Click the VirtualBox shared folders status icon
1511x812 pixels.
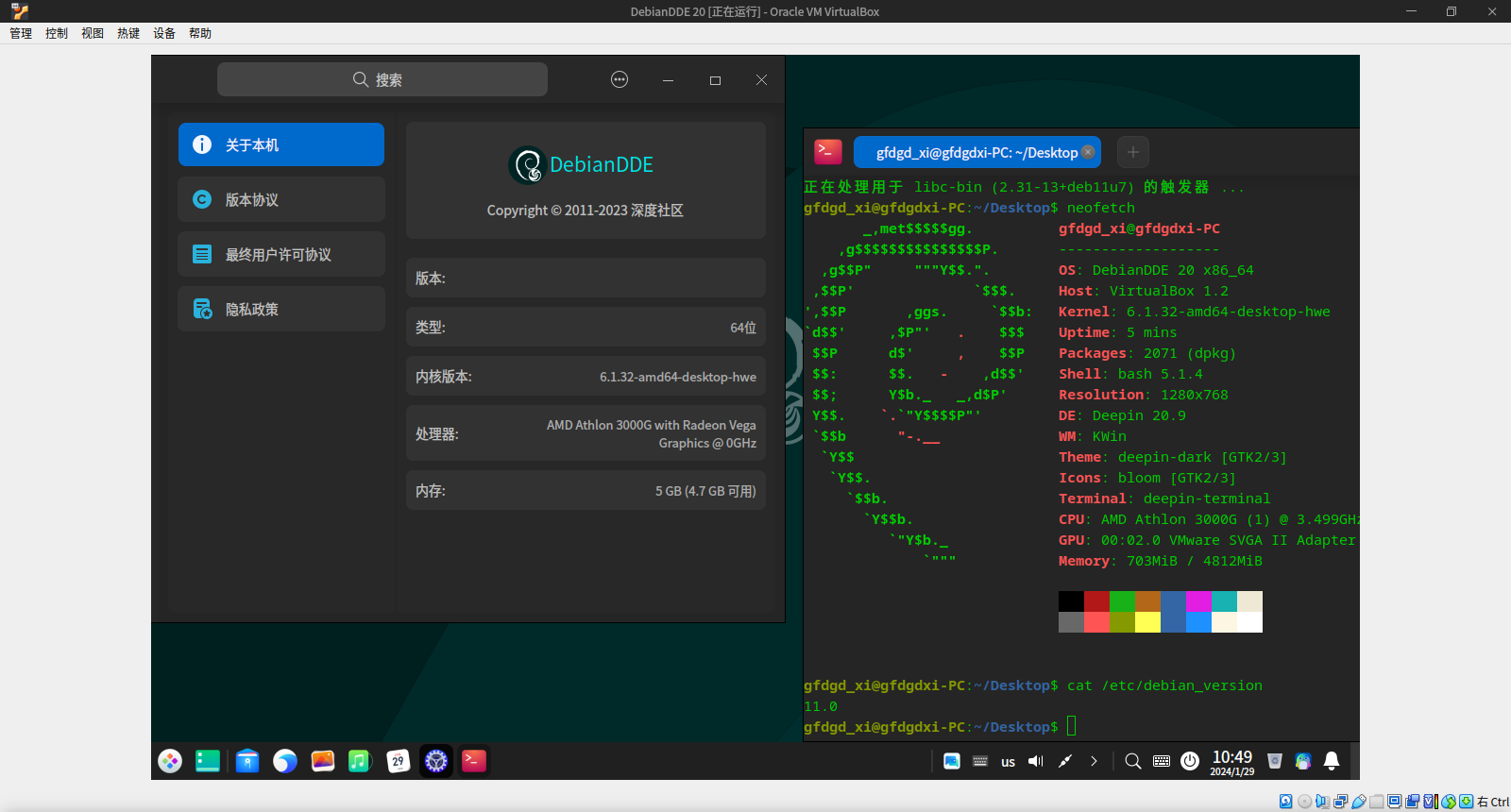click(x=1377, y=802)
